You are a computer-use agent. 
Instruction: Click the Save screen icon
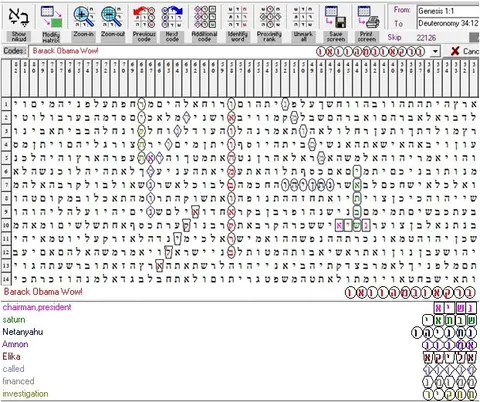click(x=335, y=17)
